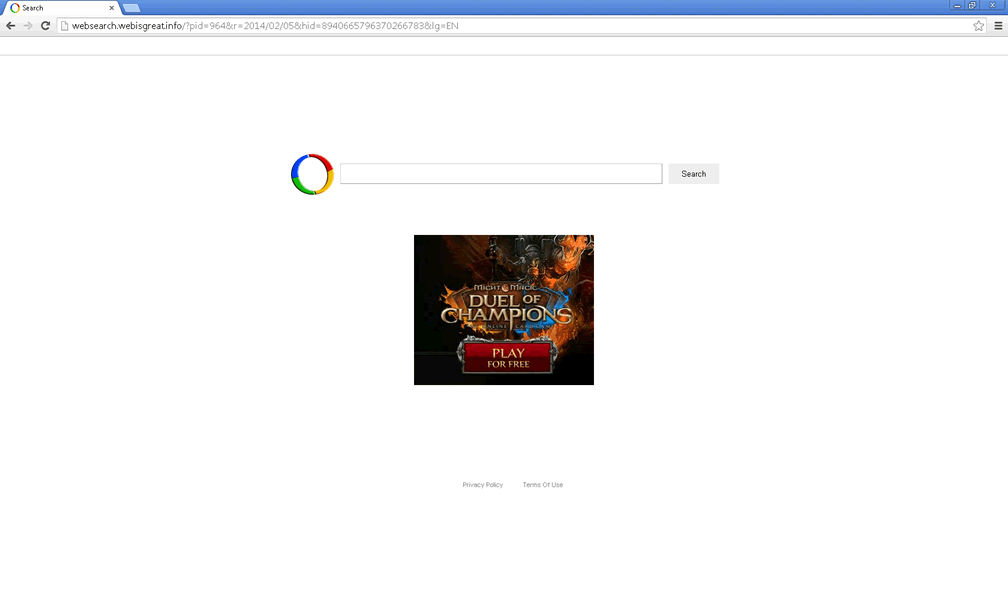Image resolution: width=1008 pixels, height=604 pixels.
Task: Click the search text input box
Action: tap(500, 174)
